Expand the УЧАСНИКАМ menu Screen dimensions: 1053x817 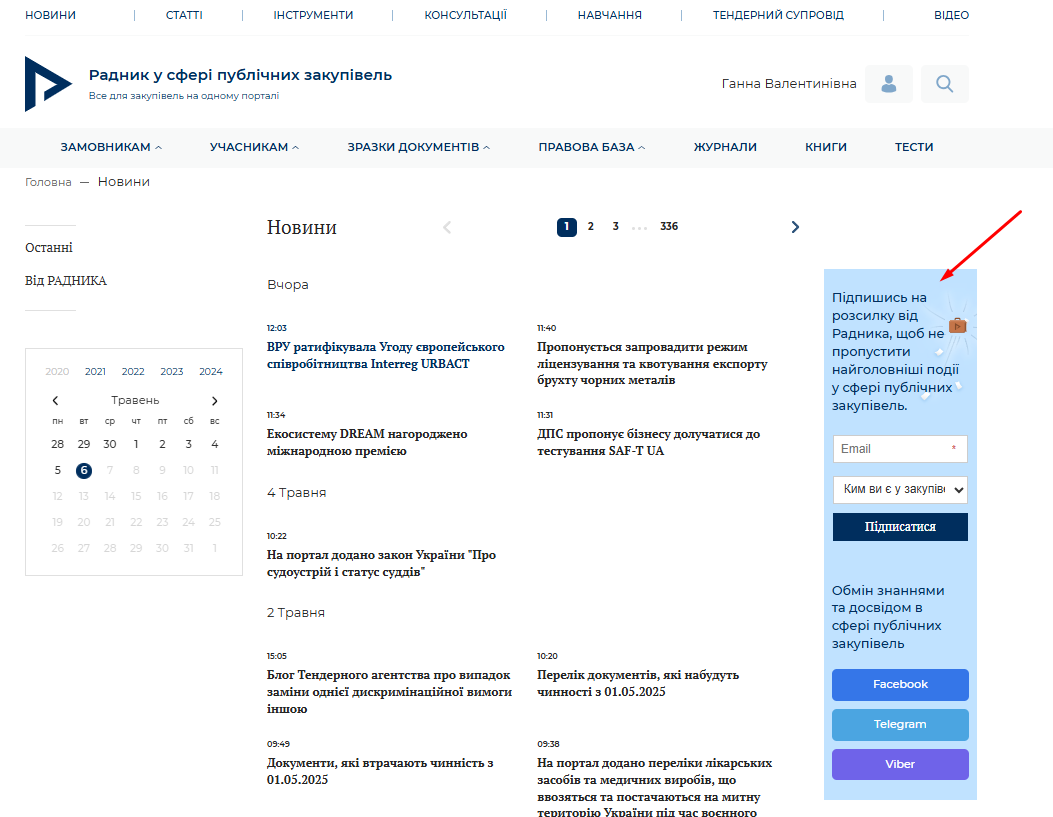[254, 147]
